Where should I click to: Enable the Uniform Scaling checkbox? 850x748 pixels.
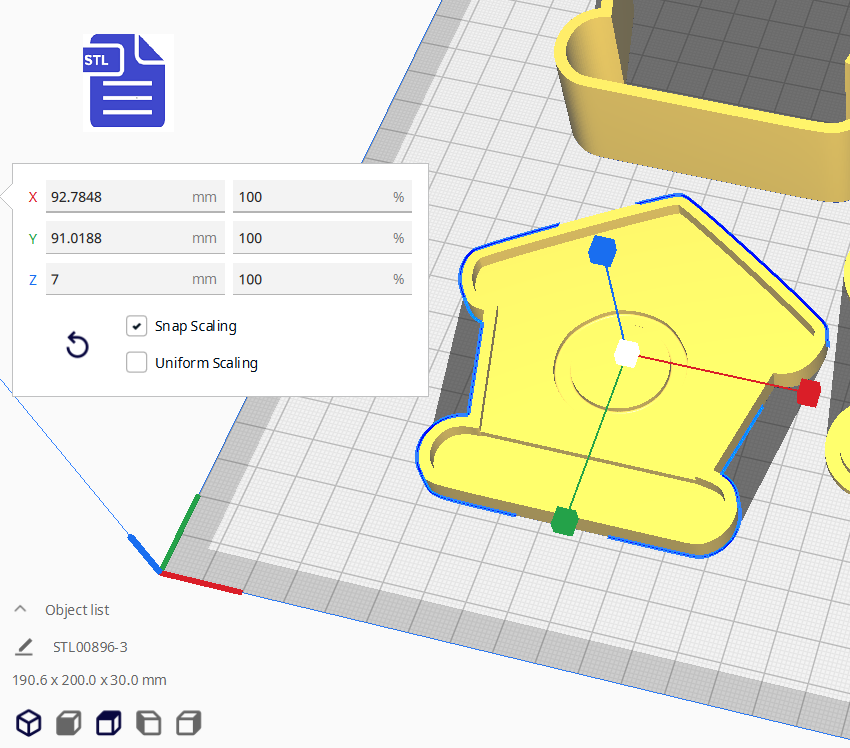[x=137, y=363]
